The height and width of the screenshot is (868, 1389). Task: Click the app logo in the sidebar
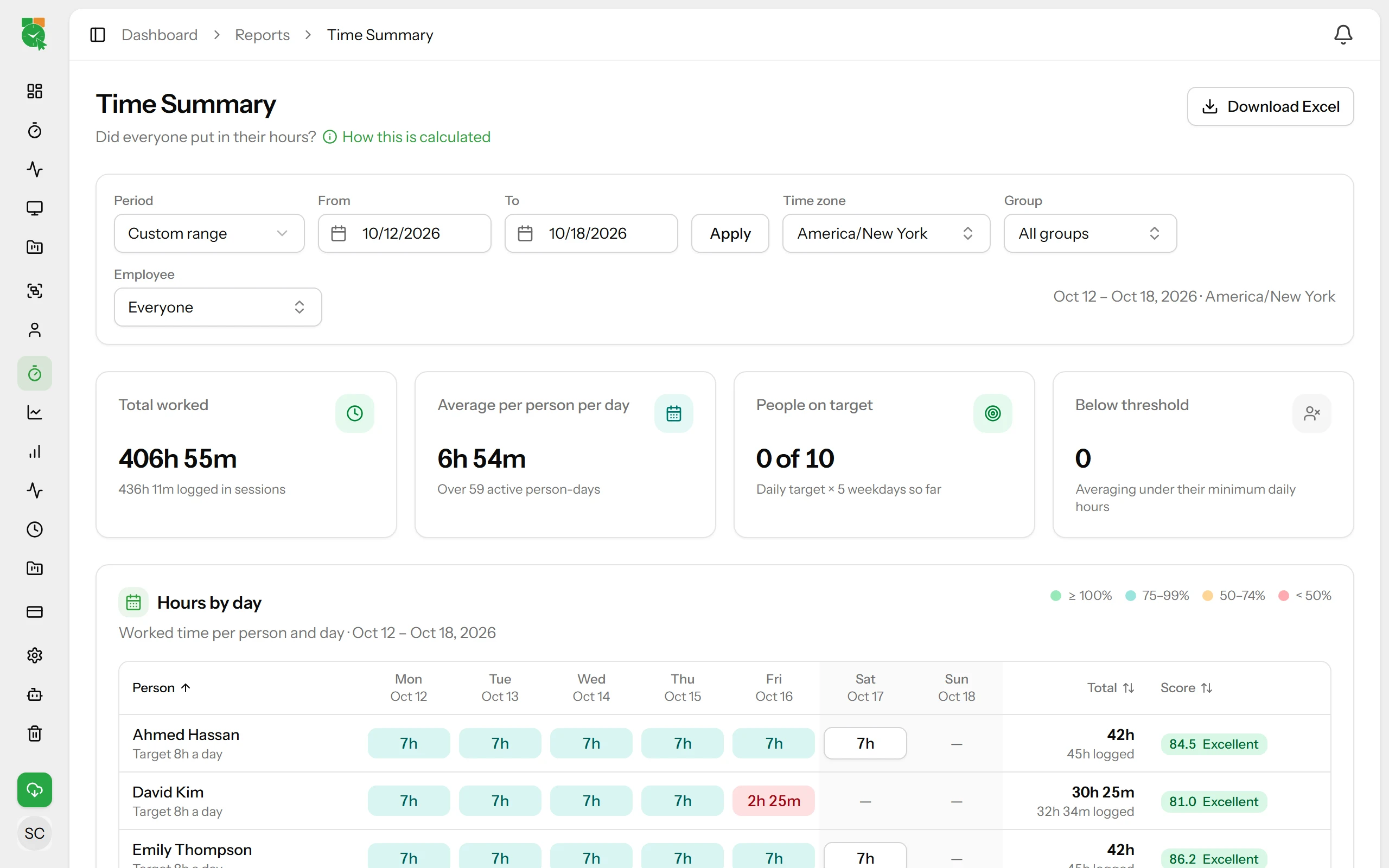click(34, 34)
